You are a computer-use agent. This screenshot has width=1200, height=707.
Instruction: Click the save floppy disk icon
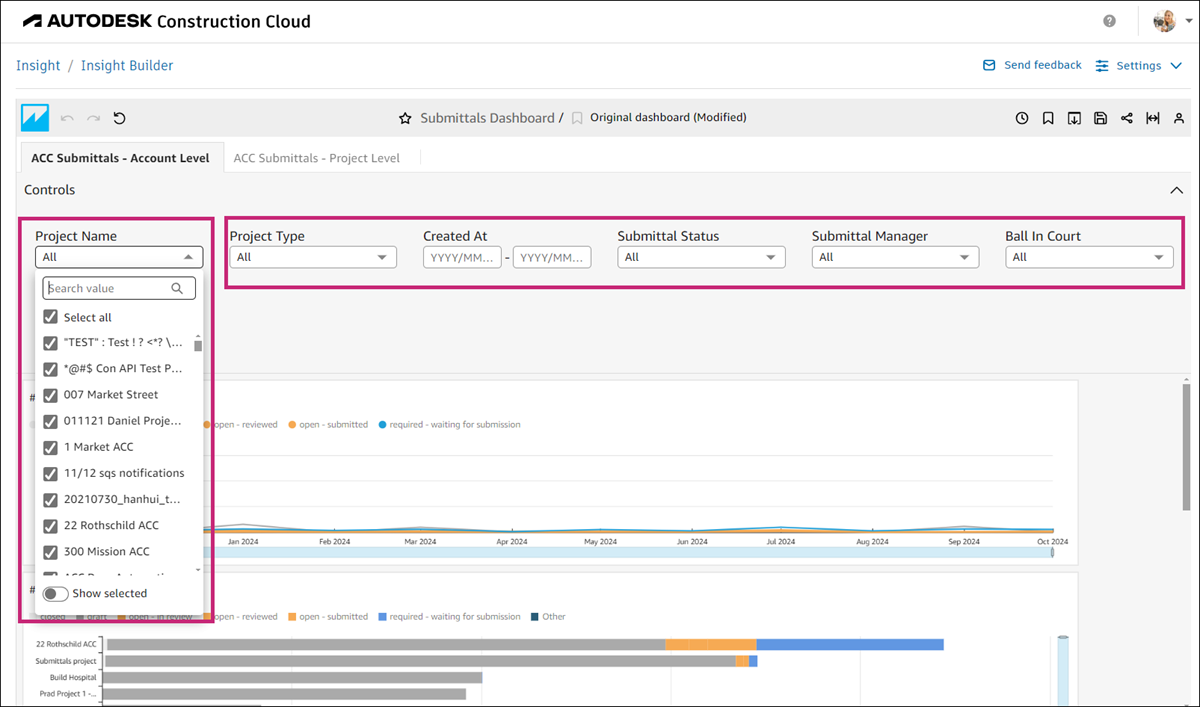click(1100, 118)
